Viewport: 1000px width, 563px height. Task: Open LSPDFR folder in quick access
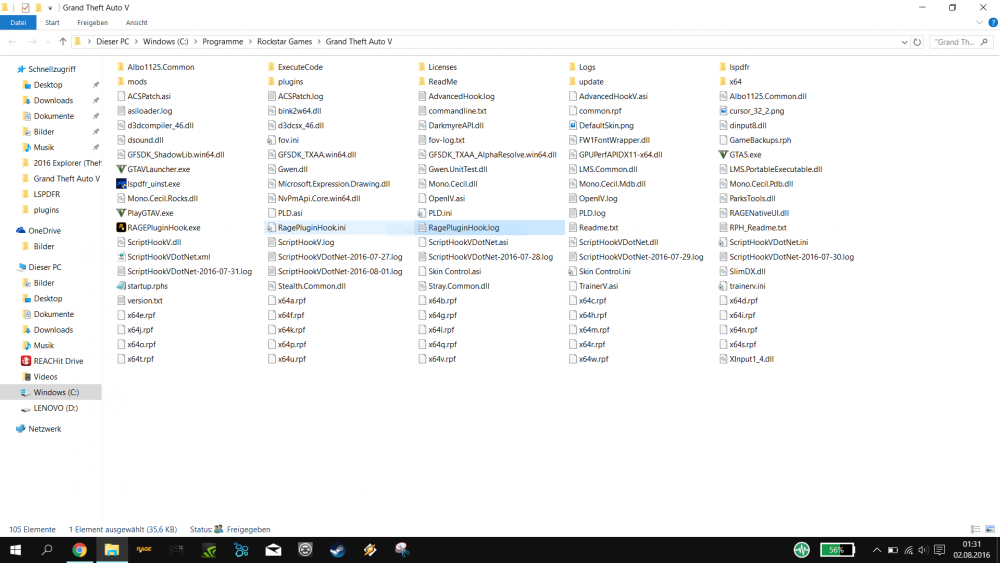(47, 194)
